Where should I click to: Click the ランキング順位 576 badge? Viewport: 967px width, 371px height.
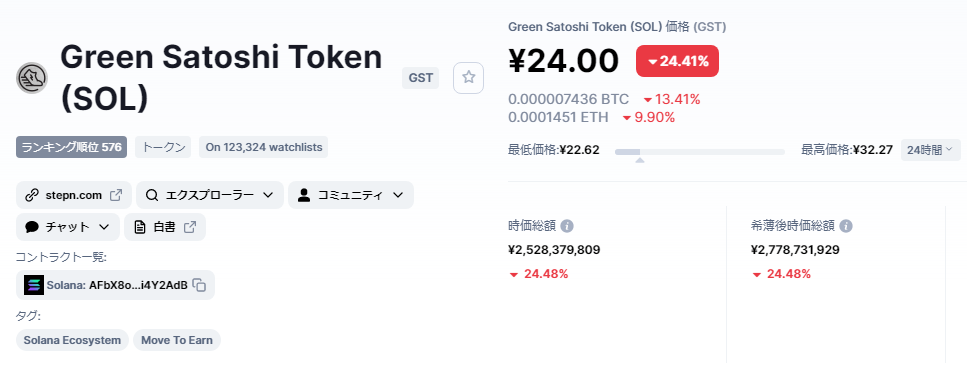(x=72, y=147)
